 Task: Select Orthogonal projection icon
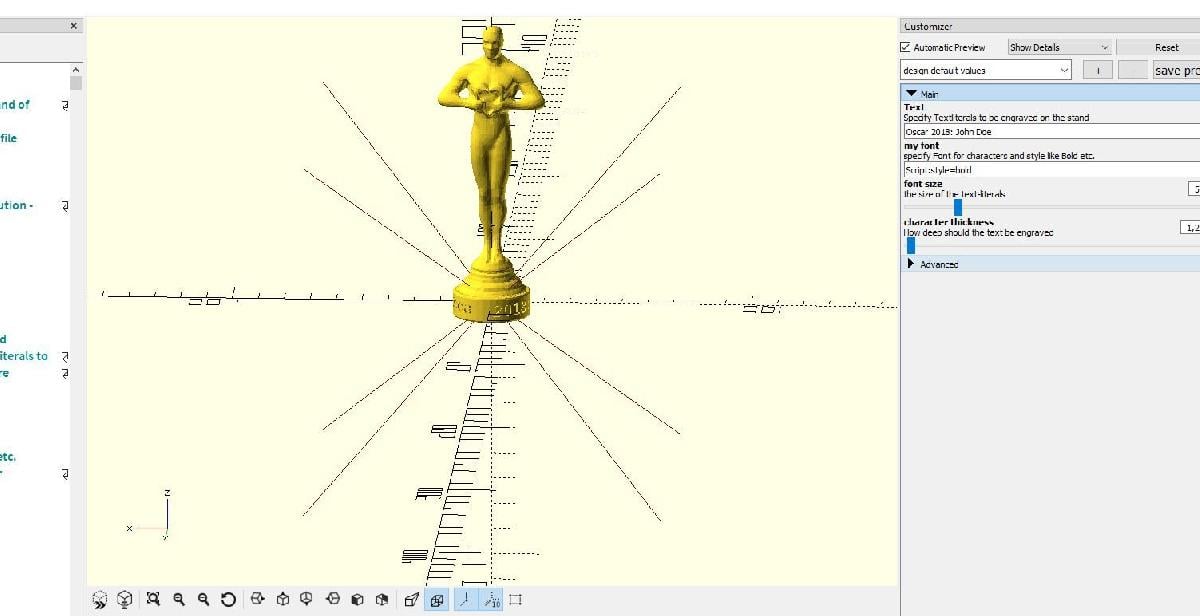(x=437, y=600)
